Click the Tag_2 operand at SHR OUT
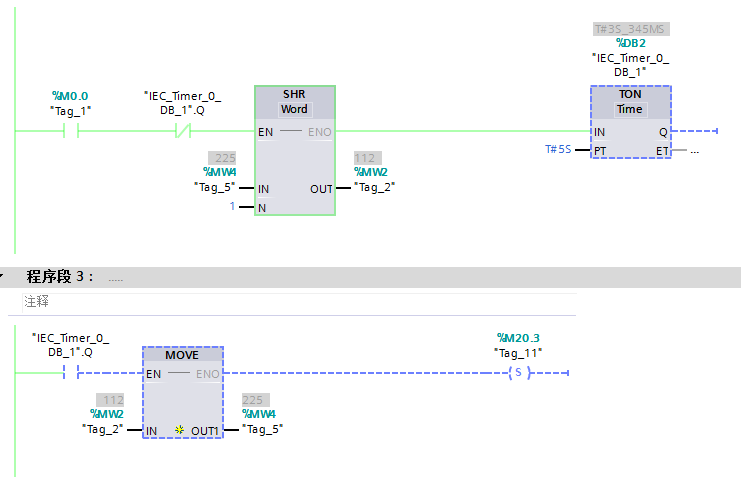 pyautogui.click(x=377, y=187)
